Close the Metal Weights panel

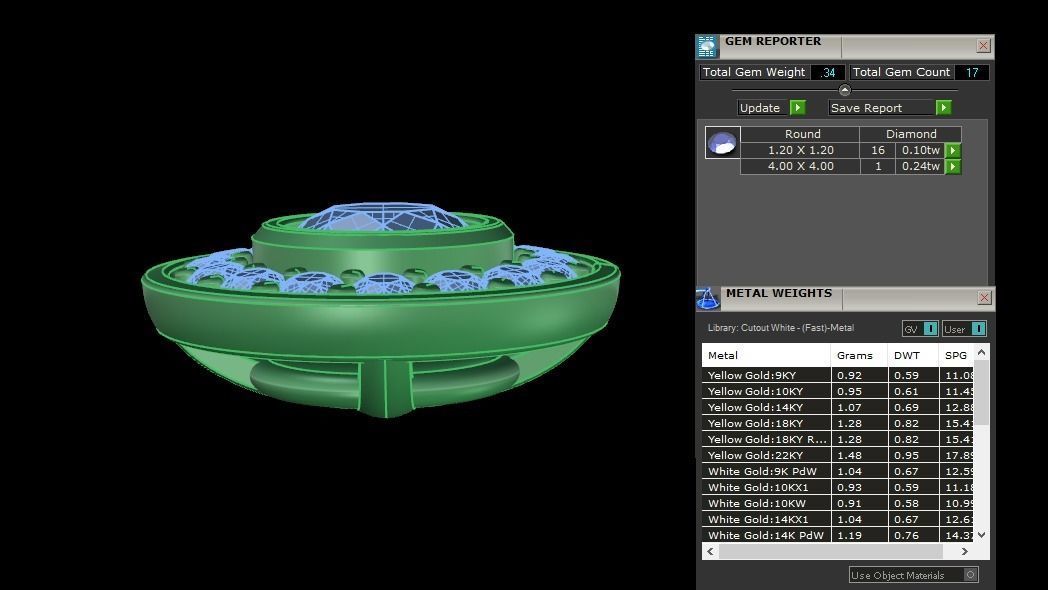pos(984,297)
